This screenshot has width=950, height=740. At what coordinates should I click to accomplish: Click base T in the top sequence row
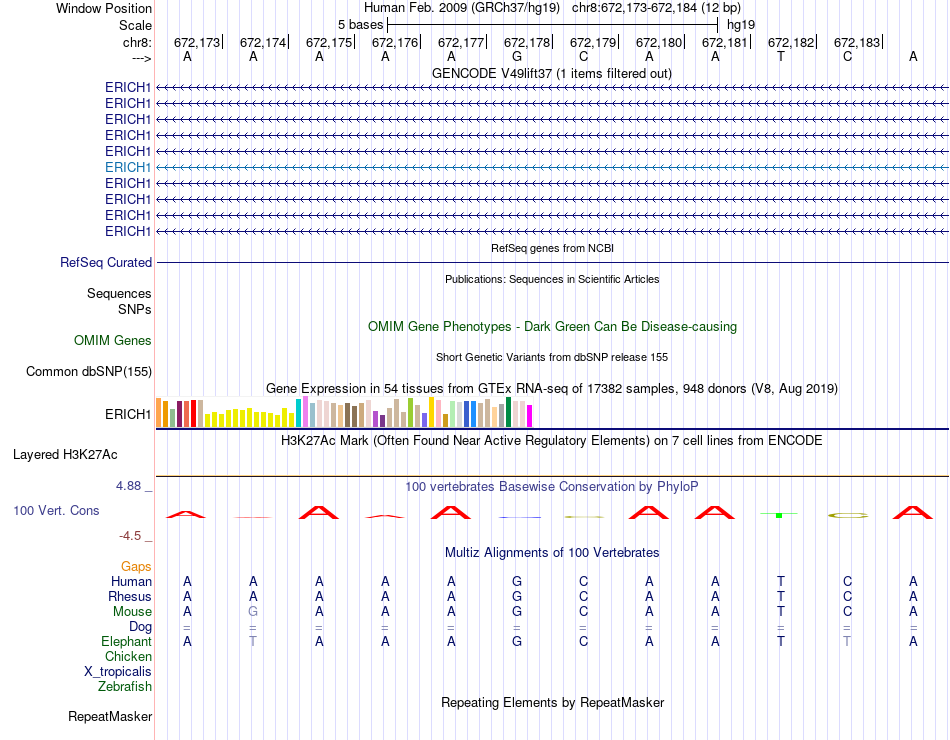tap(781, 57)
